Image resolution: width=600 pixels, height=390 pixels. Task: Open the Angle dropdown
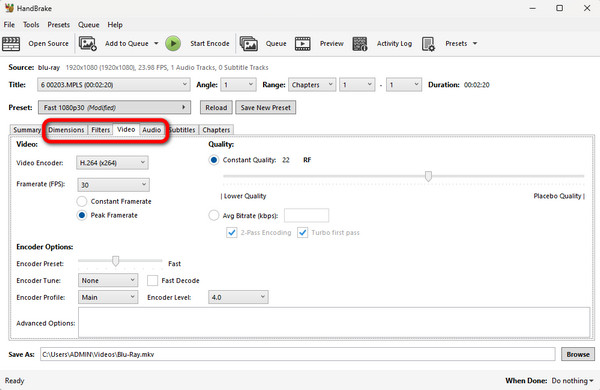238,85
